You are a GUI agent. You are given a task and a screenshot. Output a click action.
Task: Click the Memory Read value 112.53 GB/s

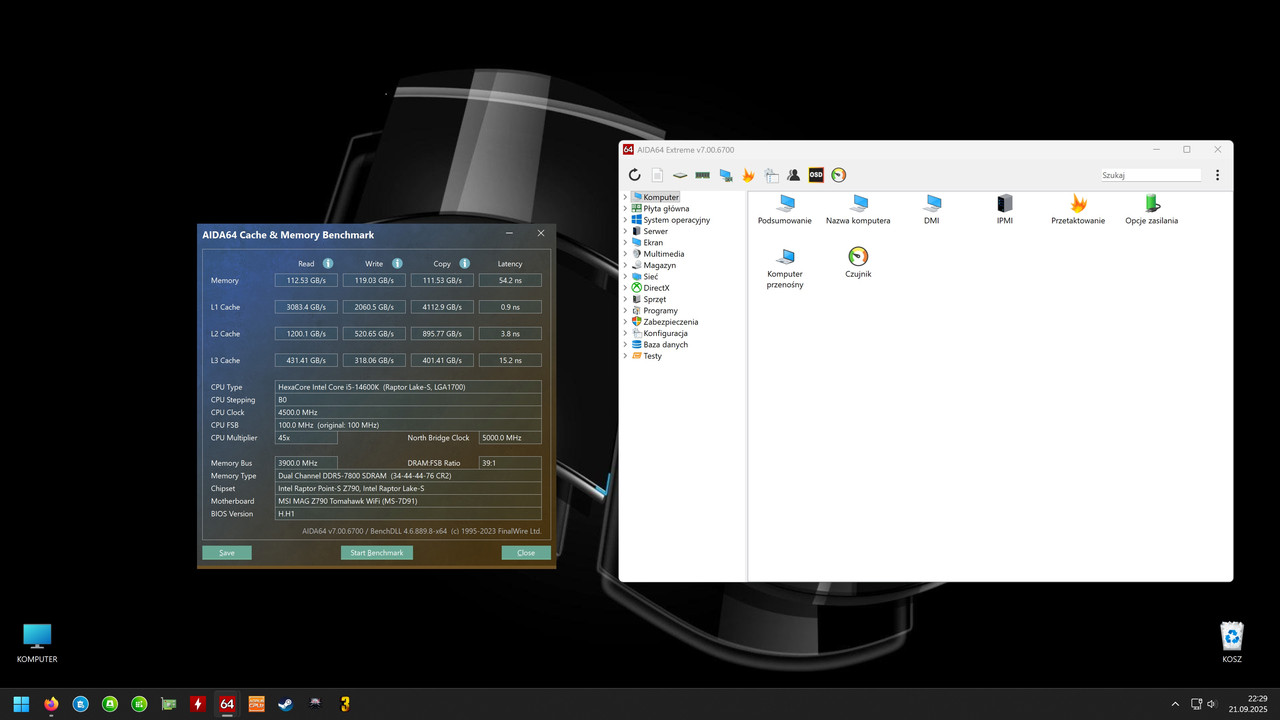tap(306, 280)
